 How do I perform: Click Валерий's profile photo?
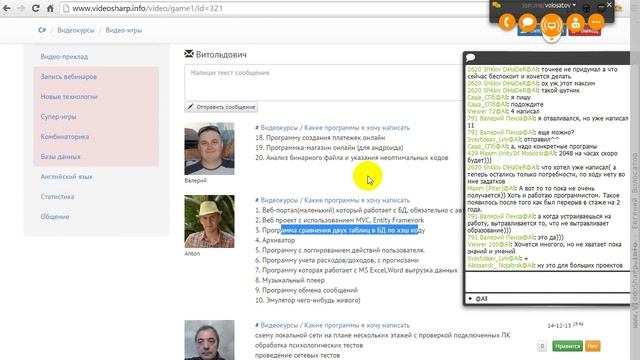209,149
